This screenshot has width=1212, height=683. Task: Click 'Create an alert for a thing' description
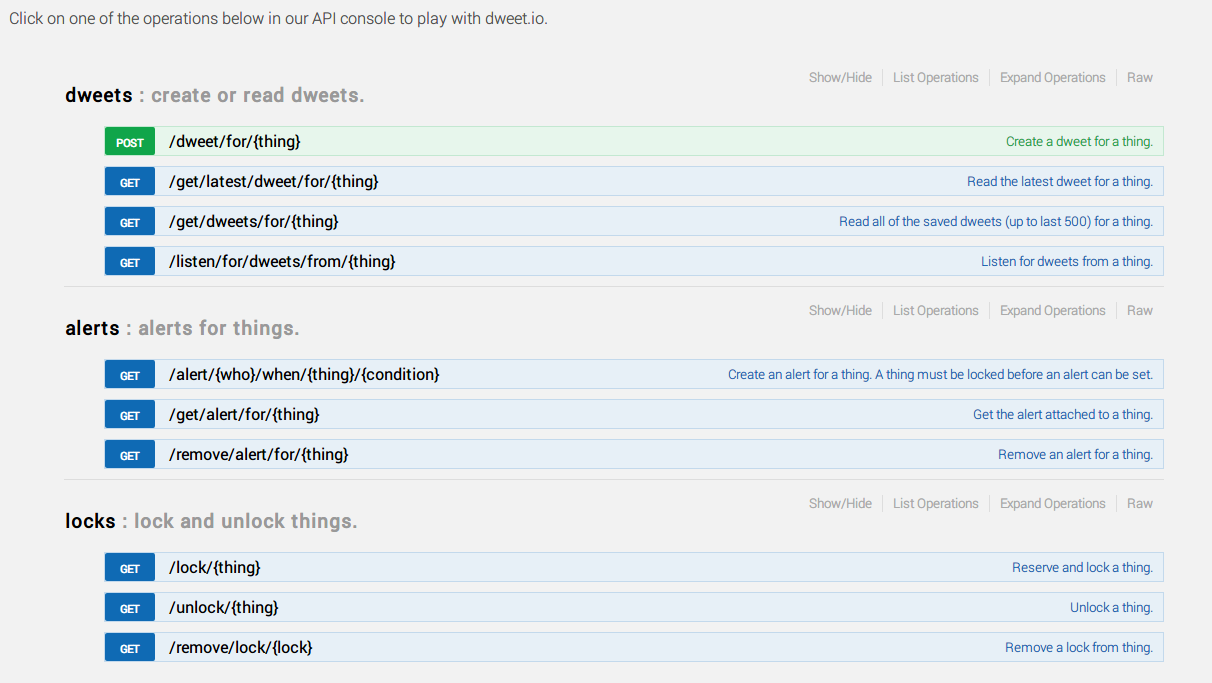pyautogui.click(x=940, y=374)
